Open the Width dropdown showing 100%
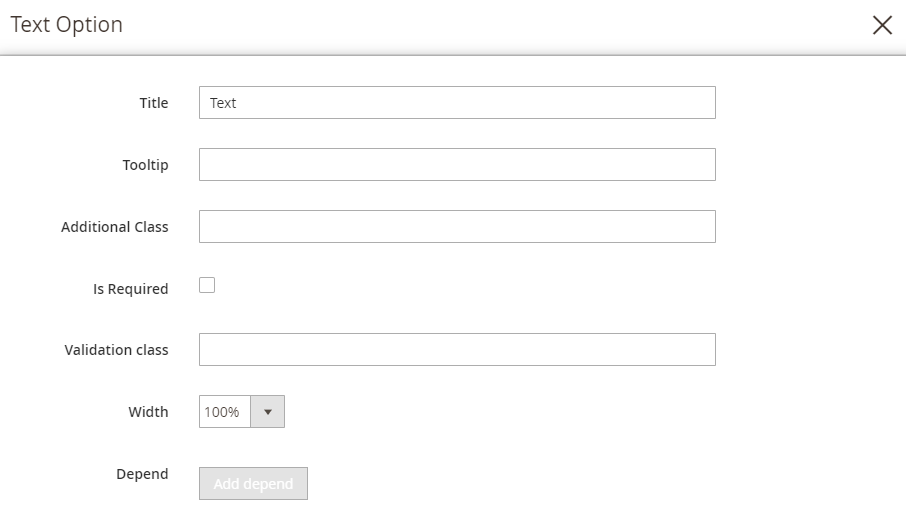Image resolution: width=906 pixels, height=511 pixels. 225,412
